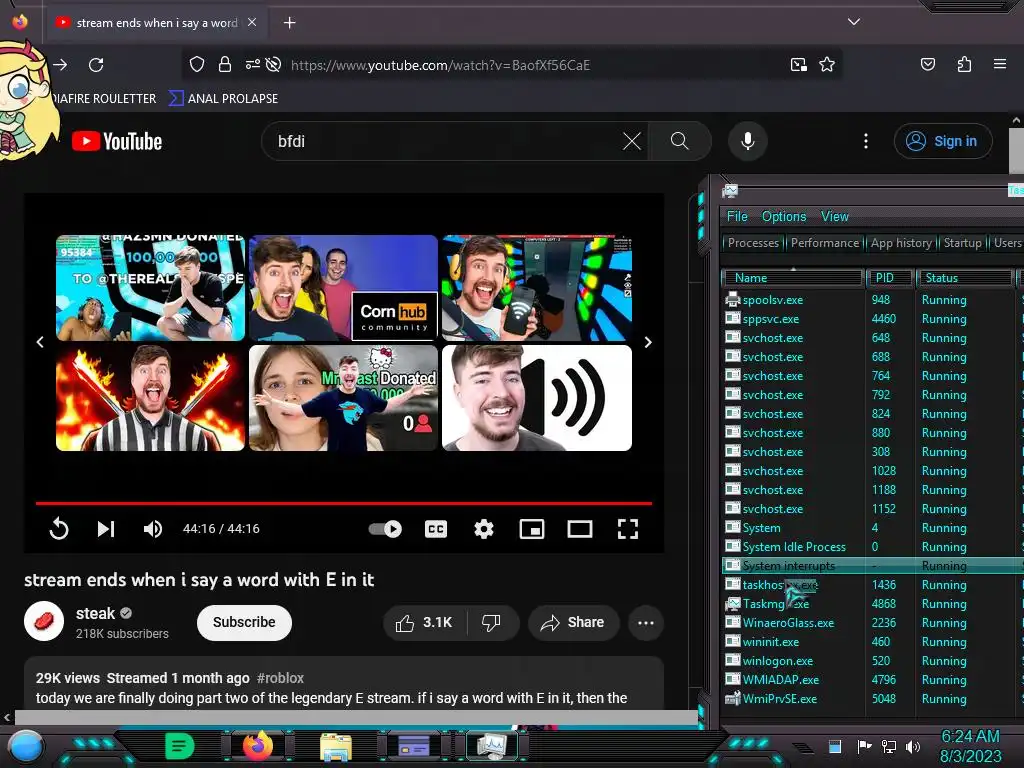Open video settings gear icon

click(483, 528)
